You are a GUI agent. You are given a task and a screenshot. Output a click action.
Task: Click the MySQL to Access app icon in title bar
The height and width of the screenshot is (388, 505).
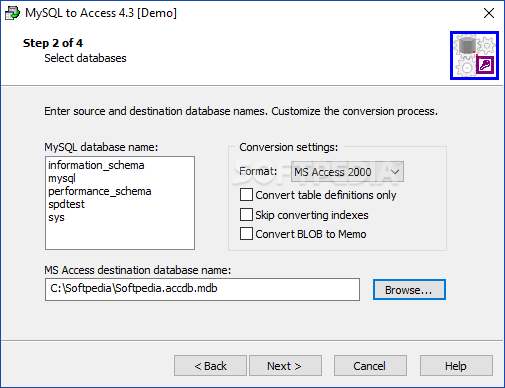[x=12, y=13]
